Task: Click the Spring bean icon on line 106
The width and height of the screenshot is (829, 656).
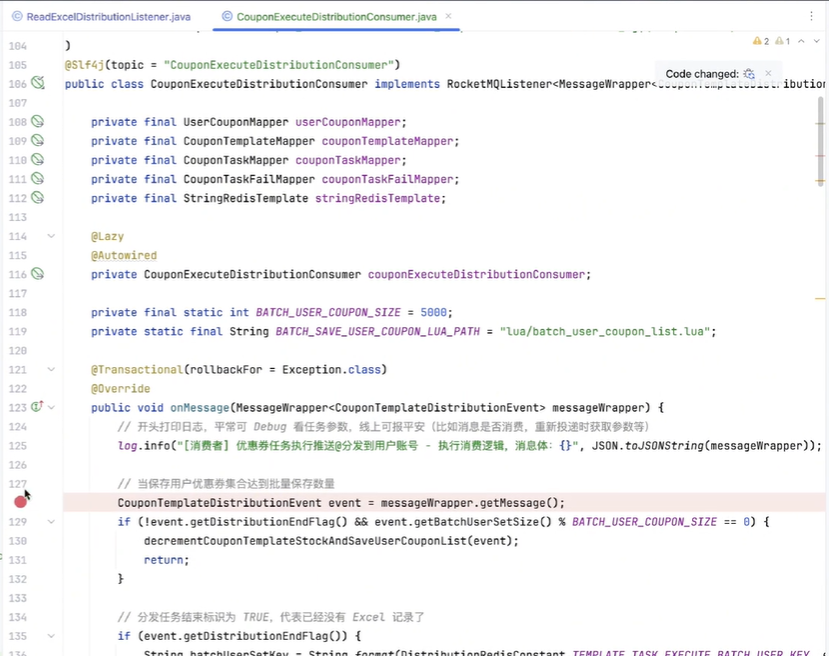Action: point(38,84)
